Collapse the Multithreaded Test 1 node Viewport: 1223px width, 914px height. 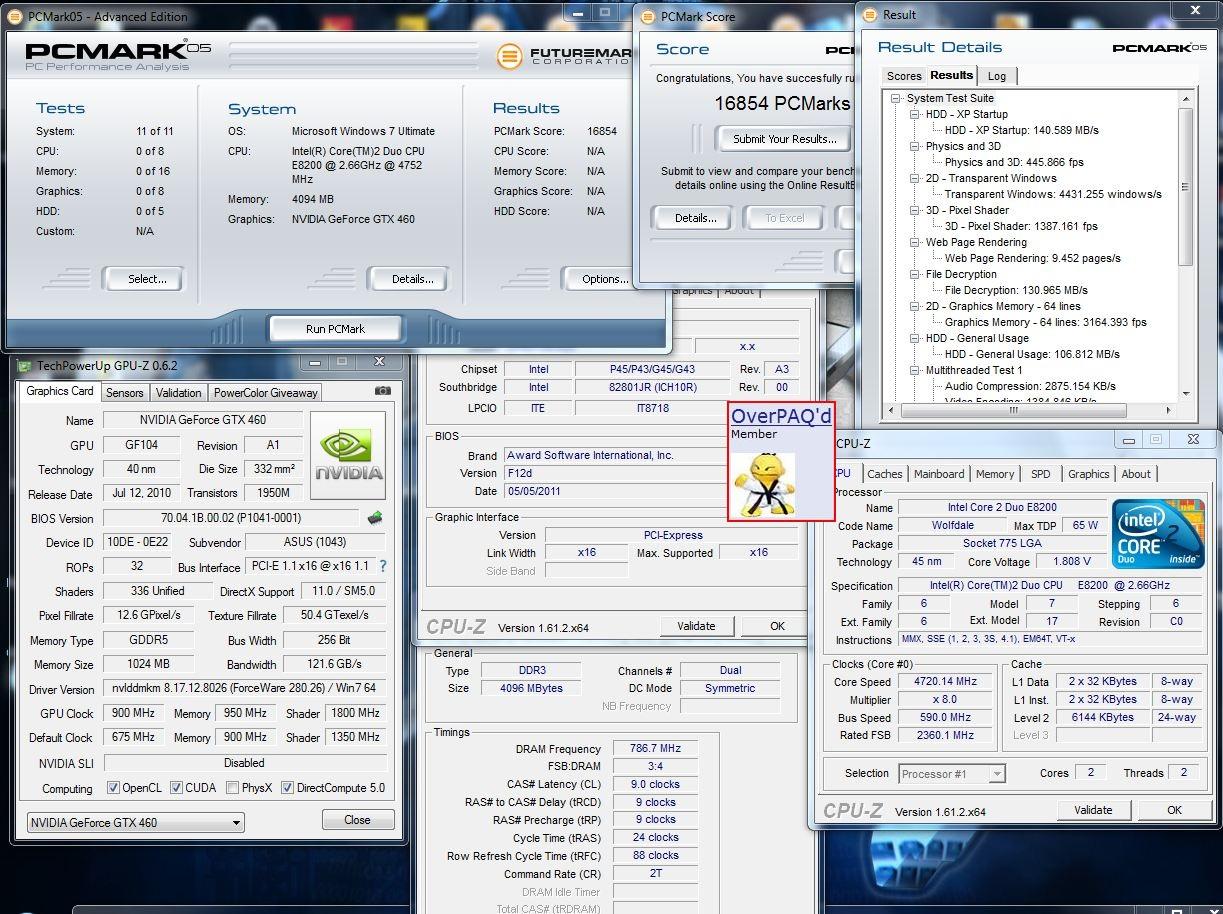[x=914, y=370]
